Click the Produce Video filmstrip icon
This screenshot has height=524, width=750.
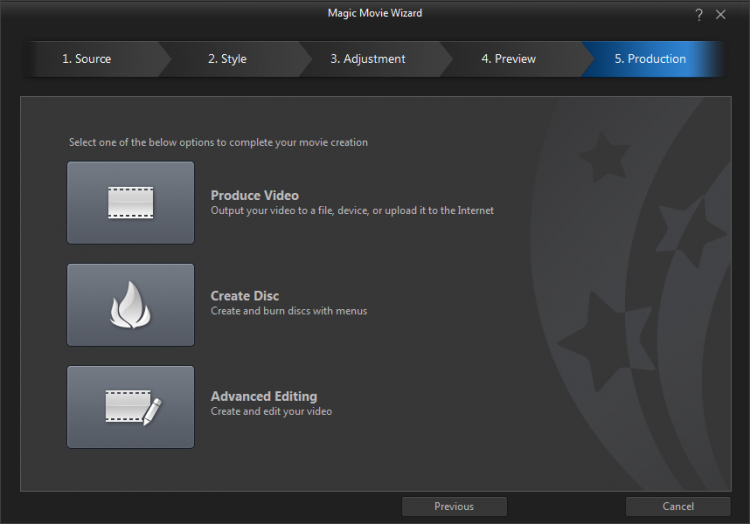(x=130, y=203)
